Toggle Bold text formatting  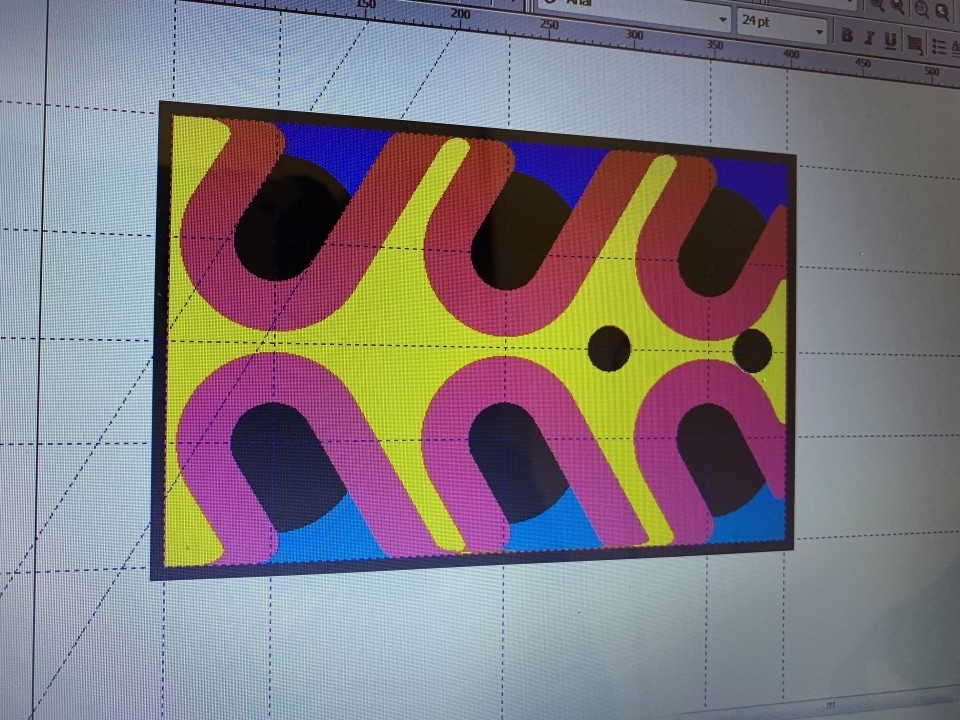[x=847, y=36]
